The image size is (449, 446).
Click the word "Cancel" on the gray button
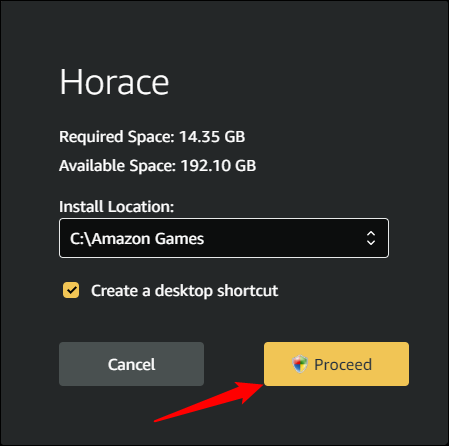pos(131,364)
